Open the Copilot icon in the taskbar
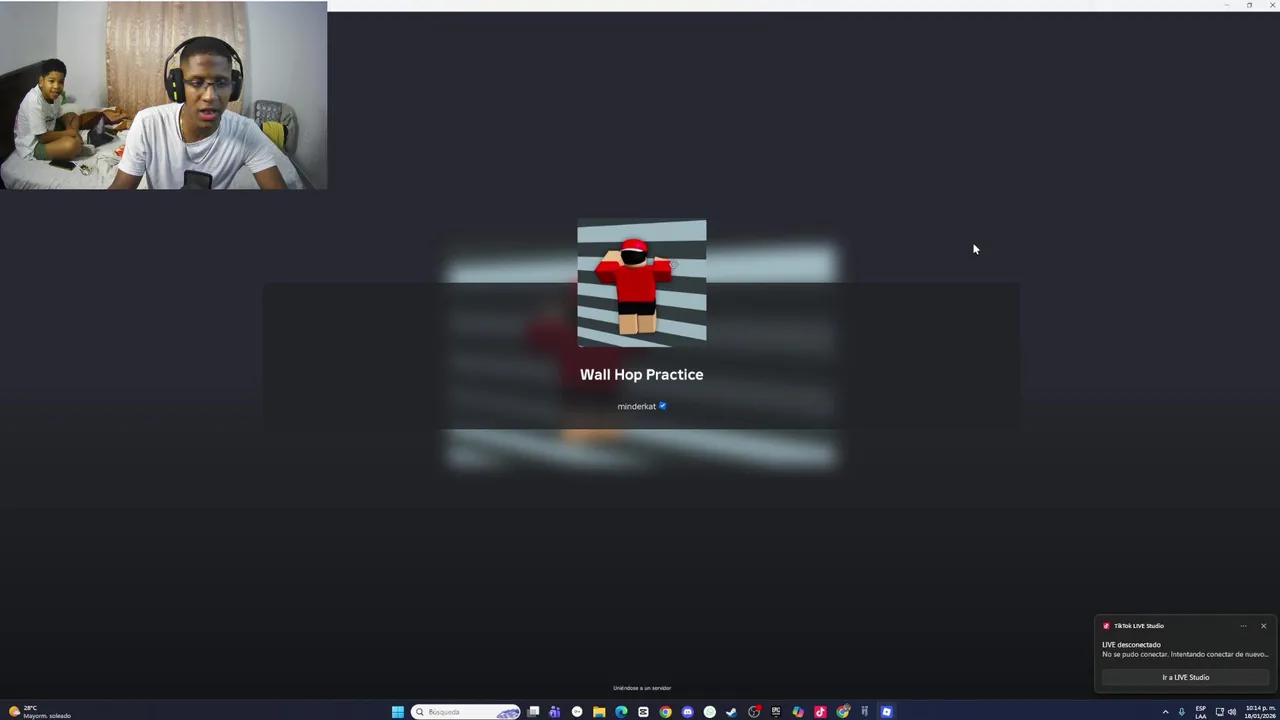The height and width of the screenshot is (720, 1280). coord(798,712)
